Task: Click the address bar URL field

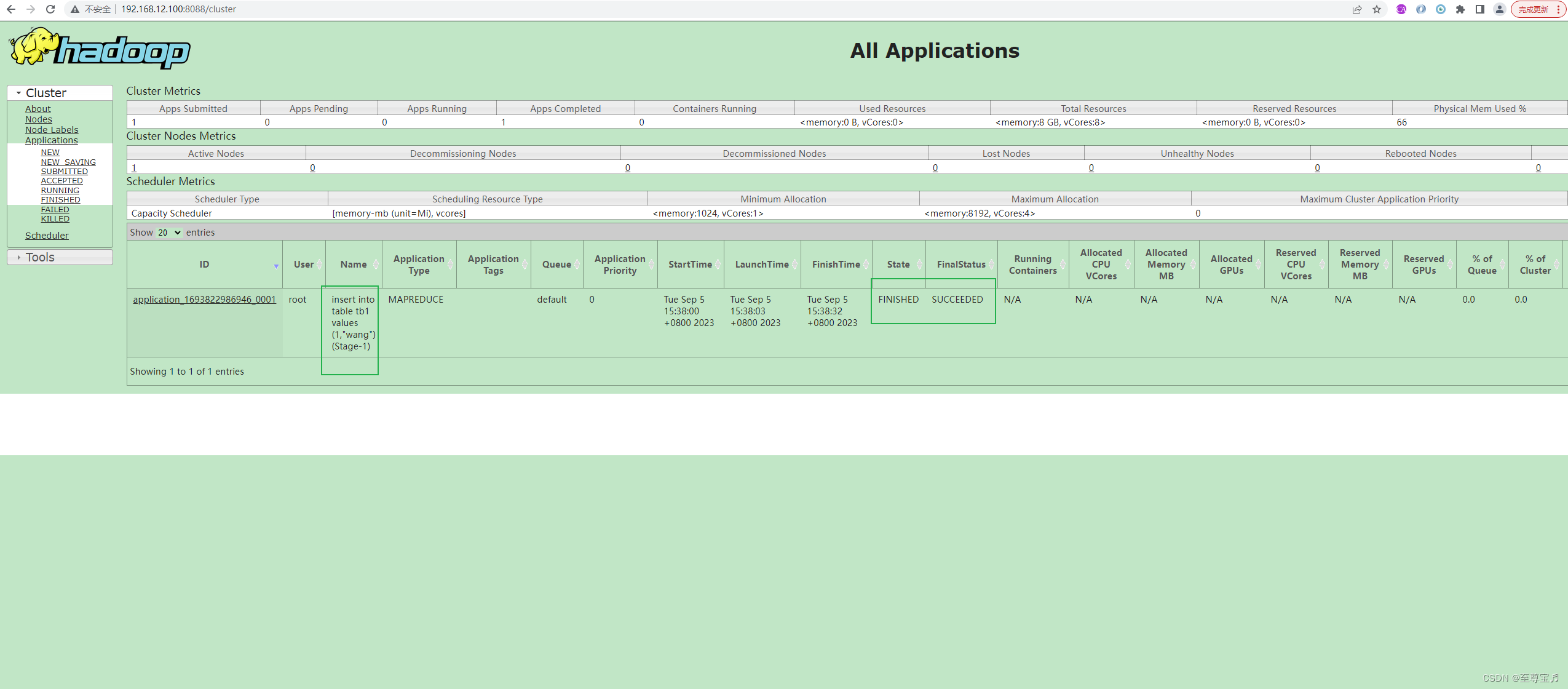Action: click(178, 9)
